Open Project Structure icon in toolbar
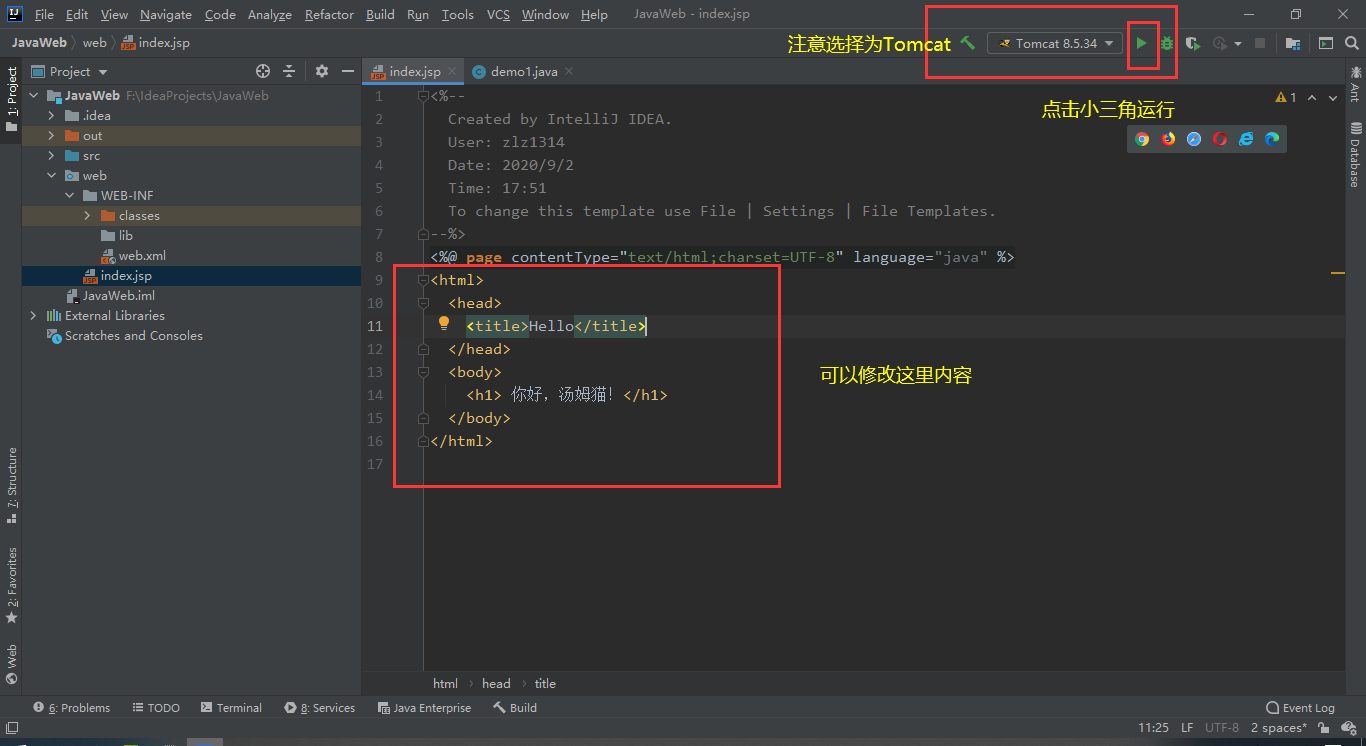Viewport: 1366px width, 746px height. [x=1293, y=43]
